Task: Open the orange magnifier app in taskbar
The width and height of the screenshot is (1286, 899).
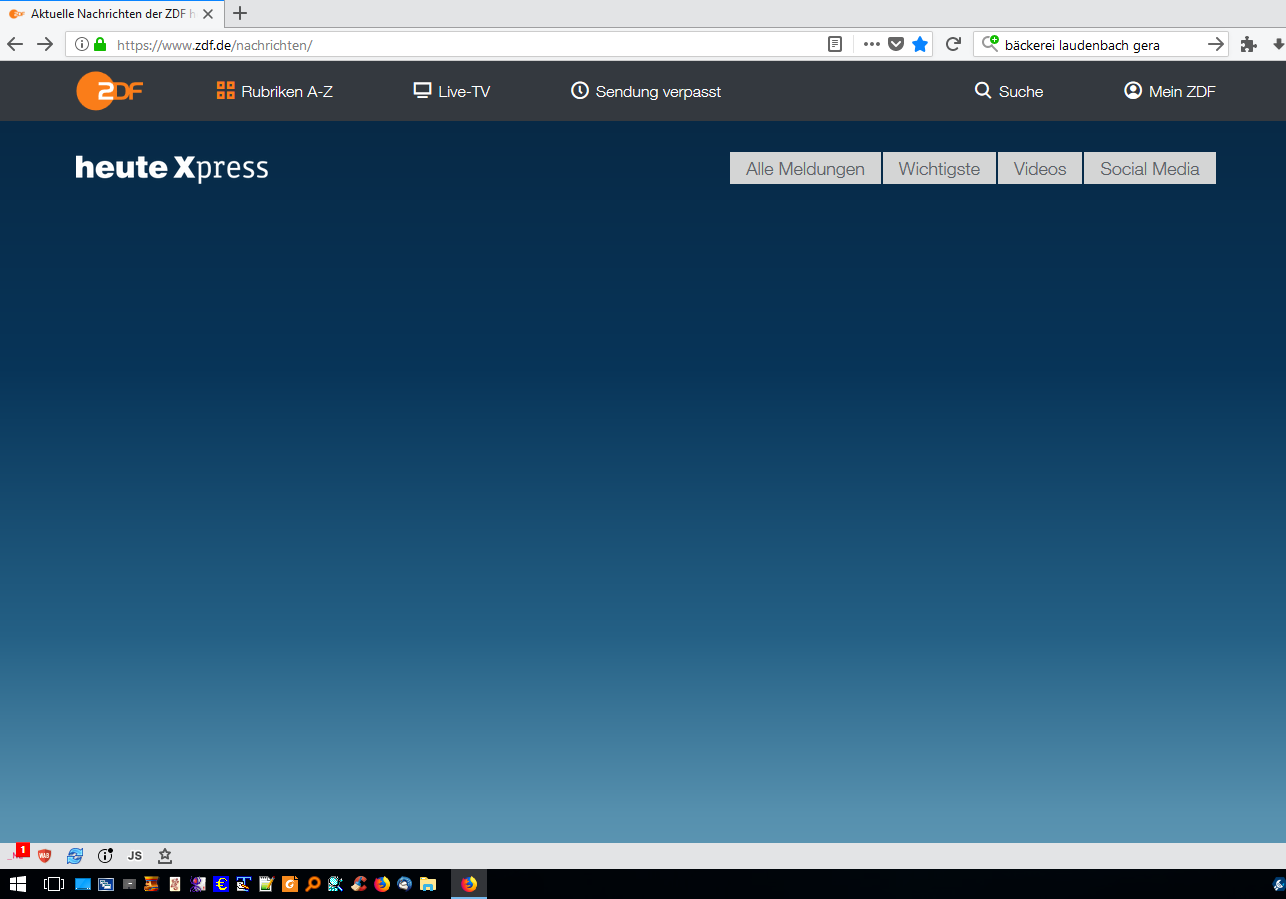Action: click(x=313, y=884)
